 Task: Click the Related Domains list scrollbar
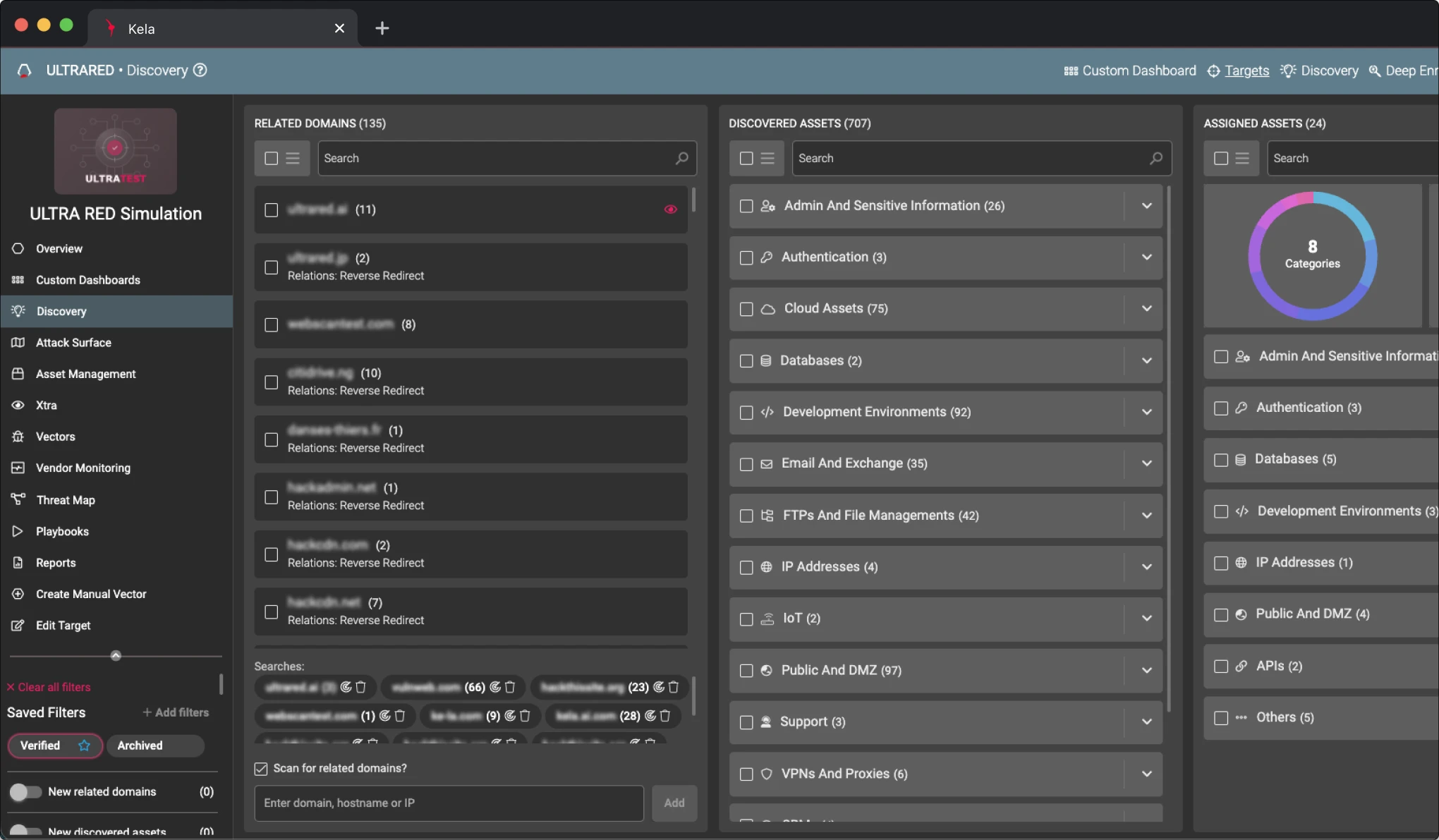coord(693,200)
